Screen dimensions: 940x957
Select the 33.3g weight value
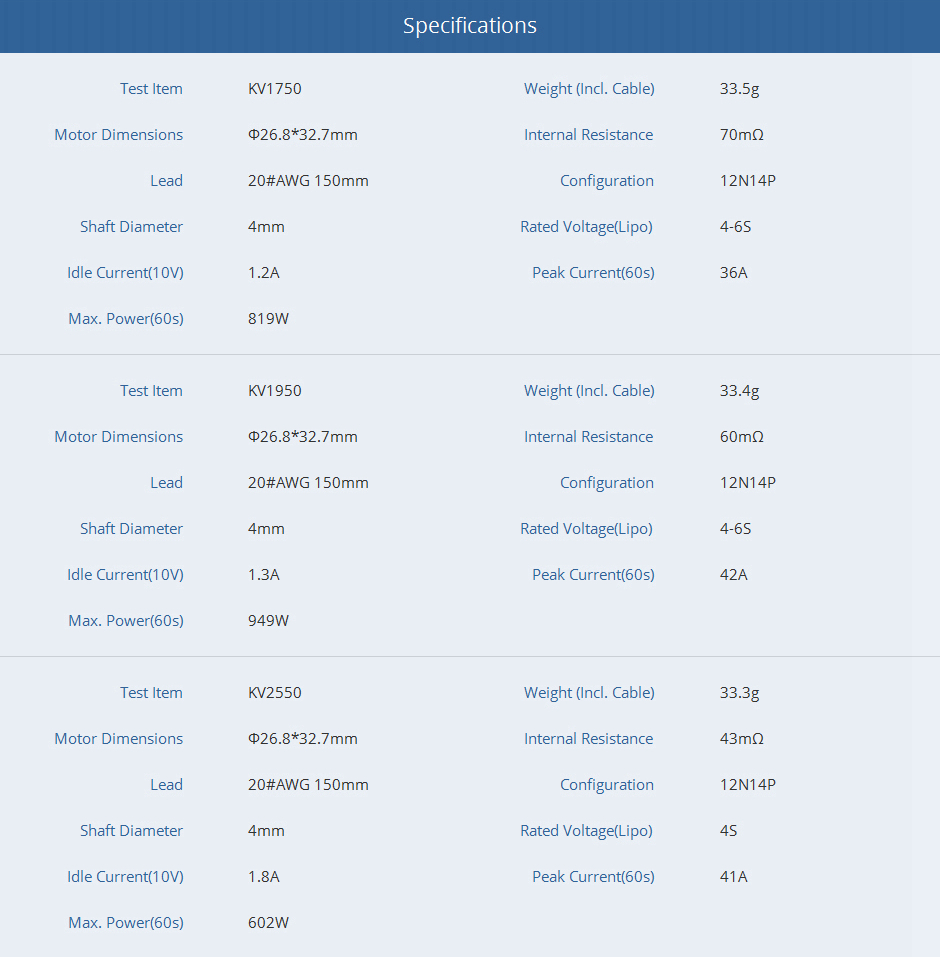click(739, 693)
